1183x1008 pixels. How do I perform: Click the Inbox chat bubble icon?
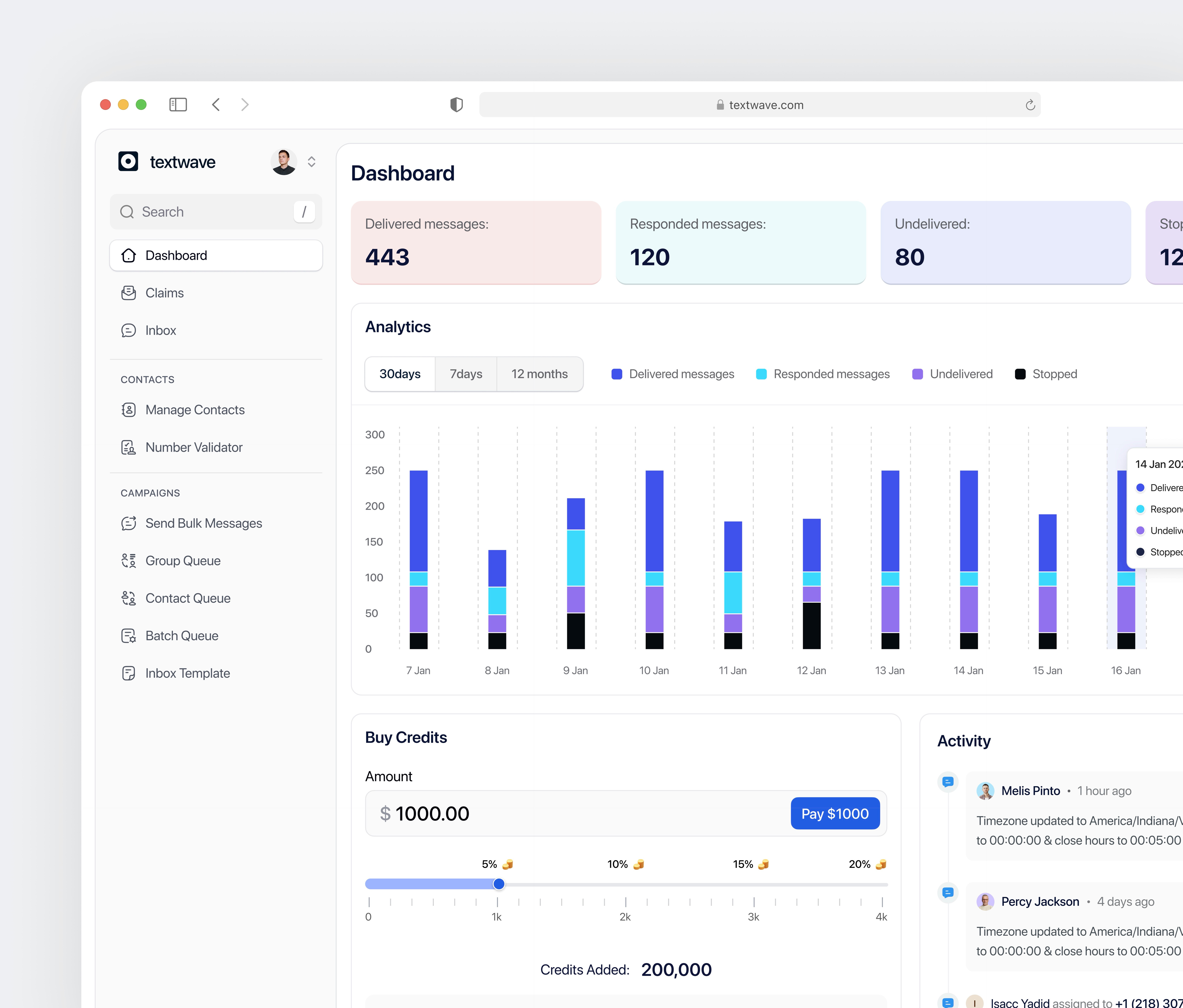[128, 331]
